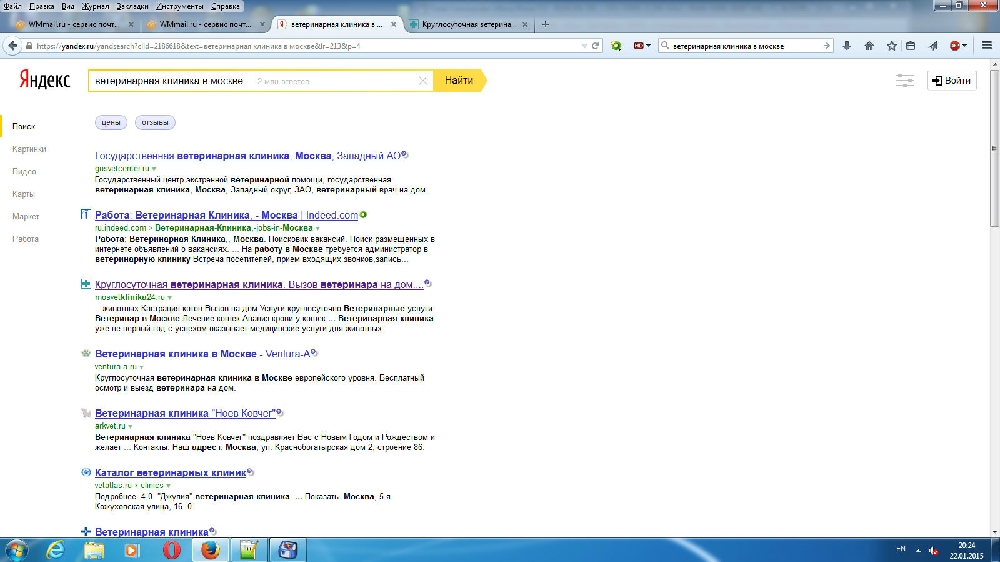This screenshot has height=562, width=1000.
Task: Open Картинки in the Yandex sidebar
Action: [x=29, y=149]
